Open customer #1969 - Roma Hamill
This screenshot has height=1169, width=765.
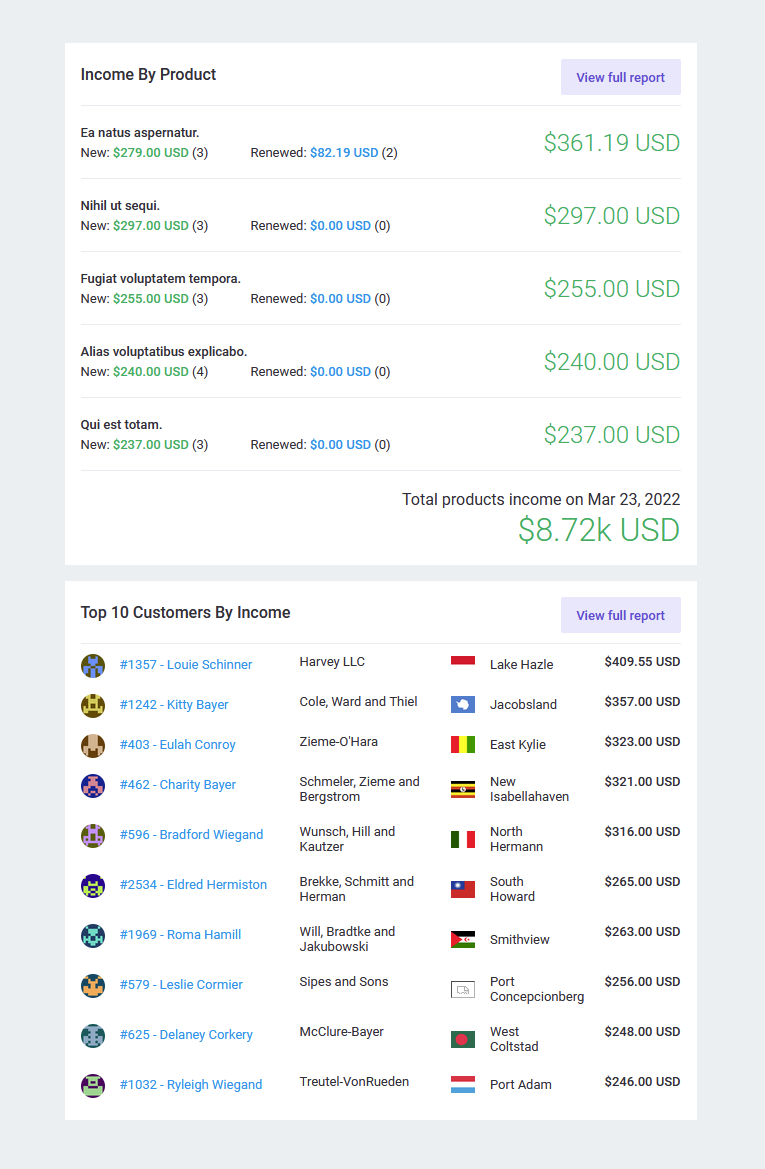click(180, 935)
